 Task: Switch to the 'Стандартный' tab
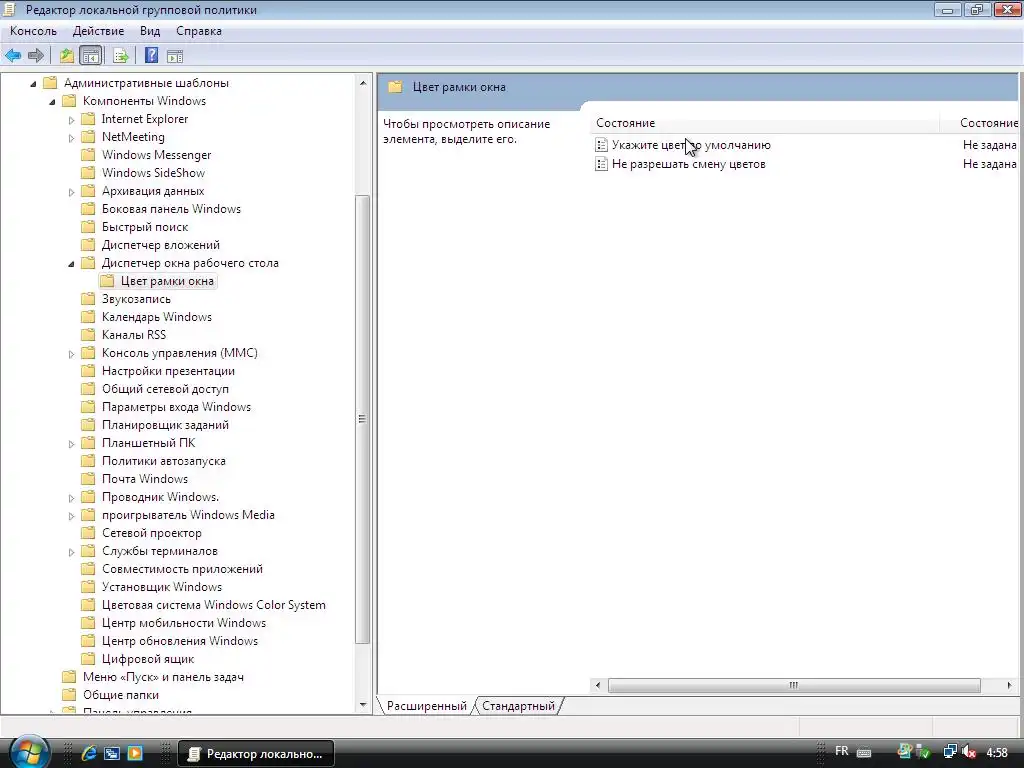click(518, 706)
